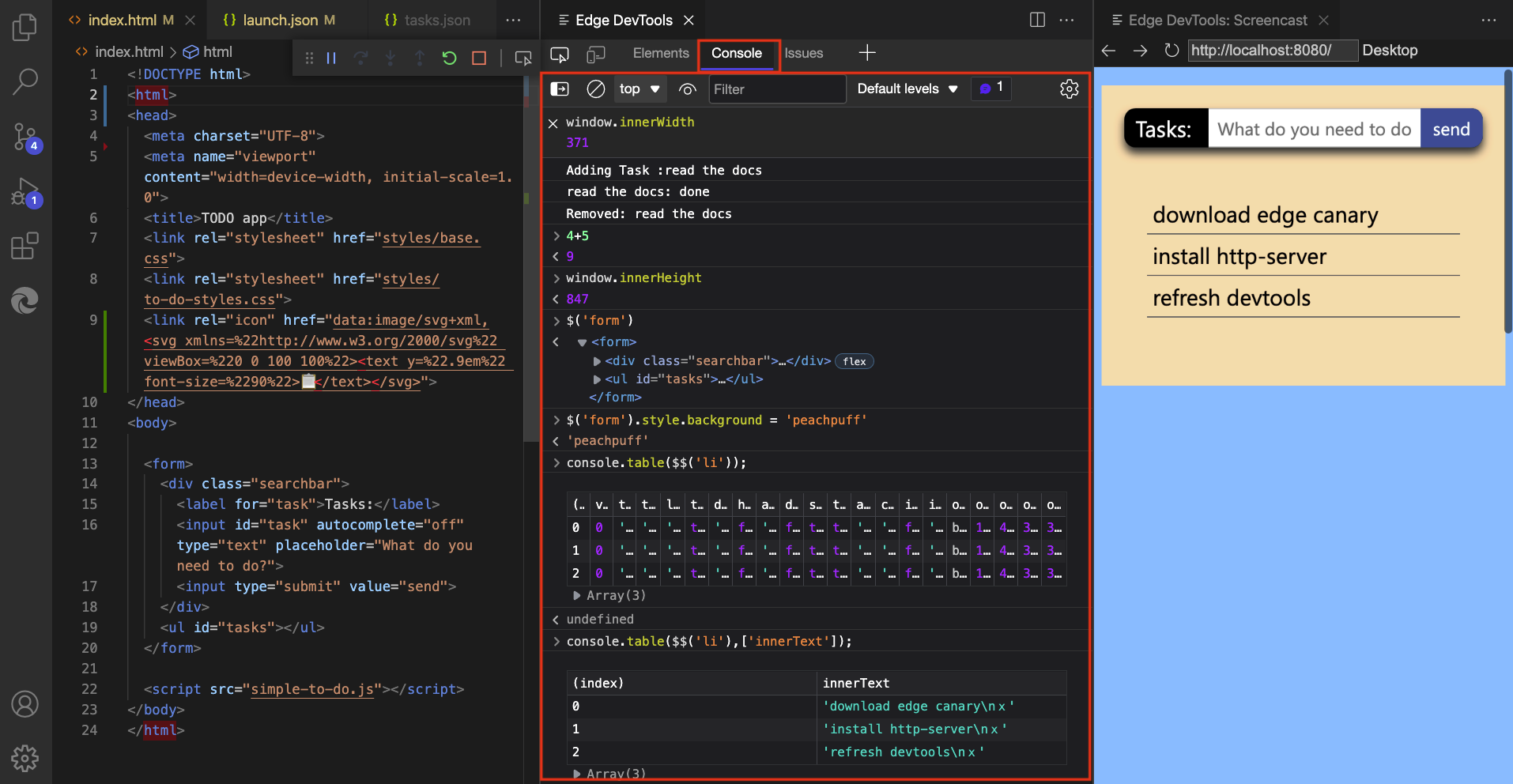This screenshot has width=1513, height=784.
Task: Stop the debug session
Action: [479, 57]
